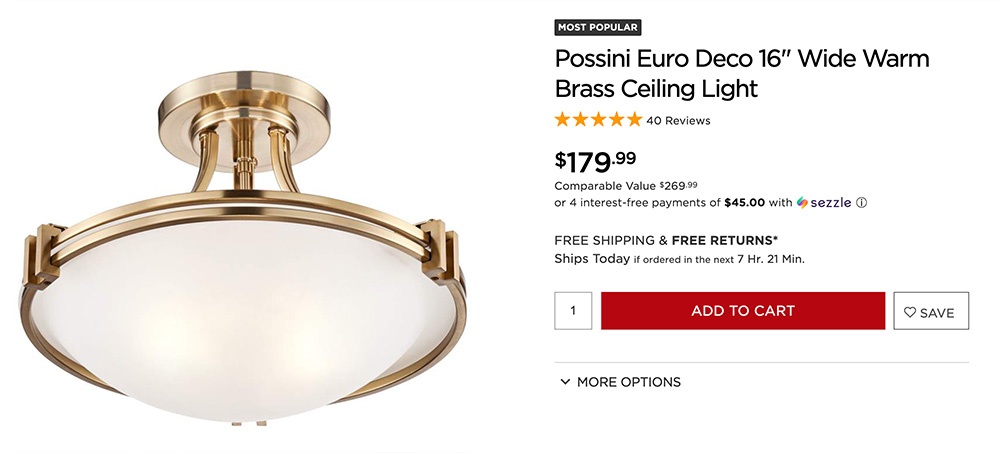
Task: Open the More Options section label
Action: 629,382
